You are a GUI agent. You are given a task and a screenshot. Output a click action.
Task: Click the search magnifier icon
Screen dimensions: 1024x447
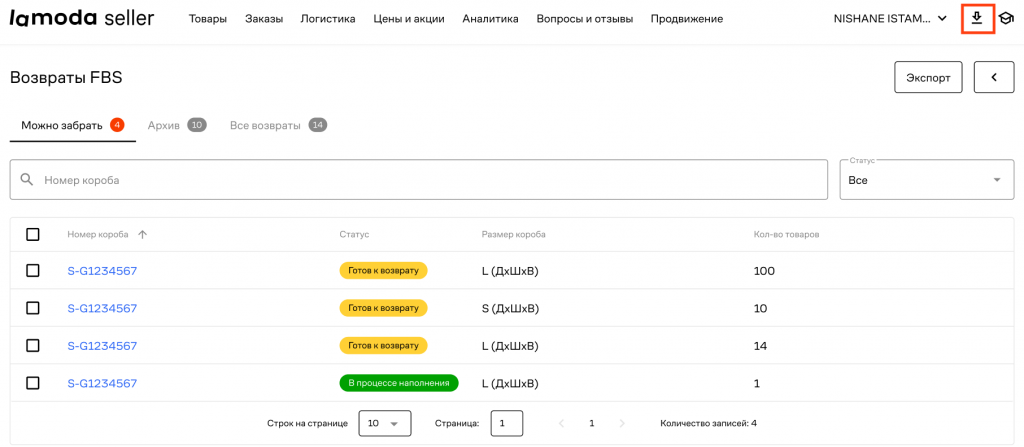point(27,180)
